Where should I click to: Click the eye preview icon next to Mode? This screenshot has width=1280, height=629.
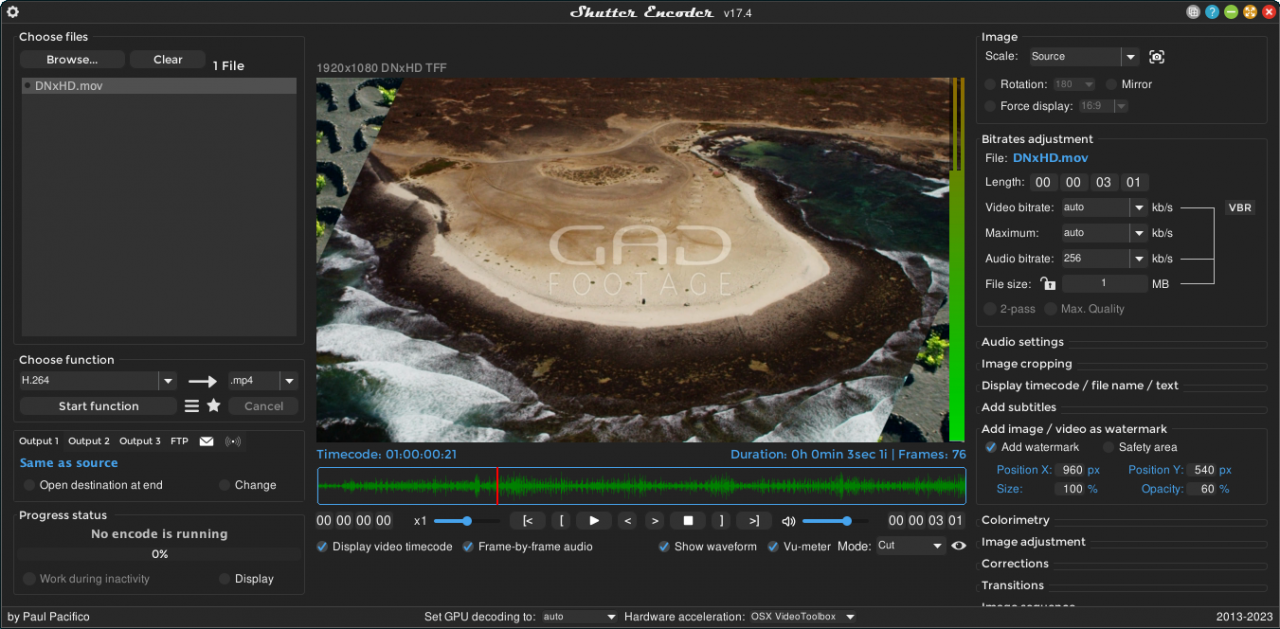tap(958, 546)
